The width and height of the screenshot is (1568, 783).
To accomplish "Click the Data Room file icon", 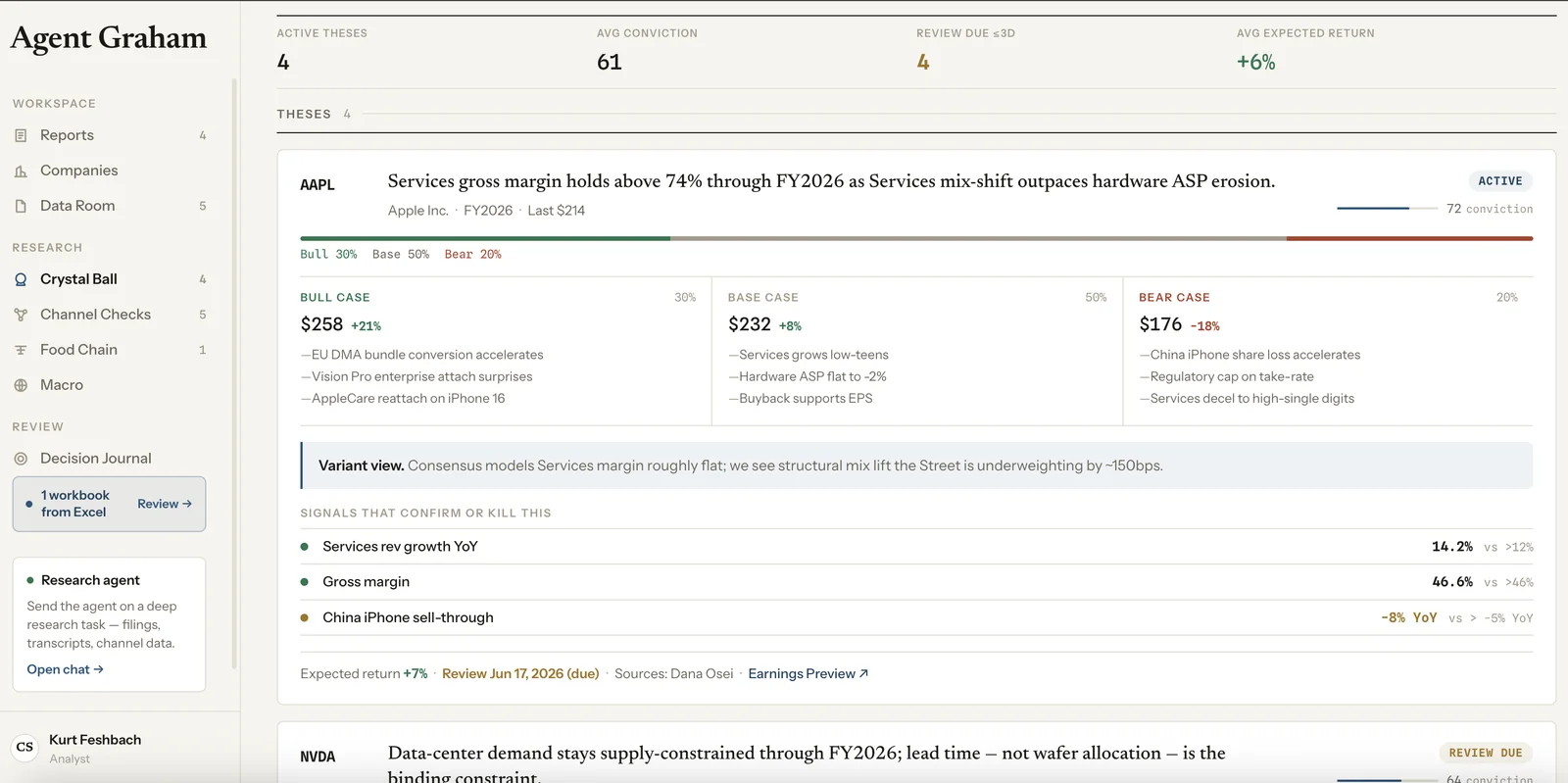I will [21, 206].
